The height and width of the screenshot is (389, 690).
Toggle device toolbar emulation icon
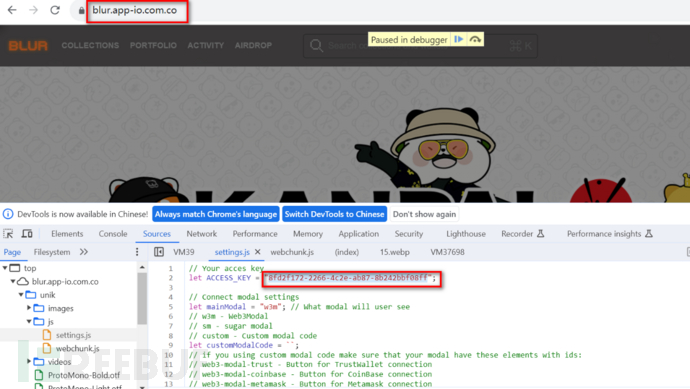coord(27,234)
